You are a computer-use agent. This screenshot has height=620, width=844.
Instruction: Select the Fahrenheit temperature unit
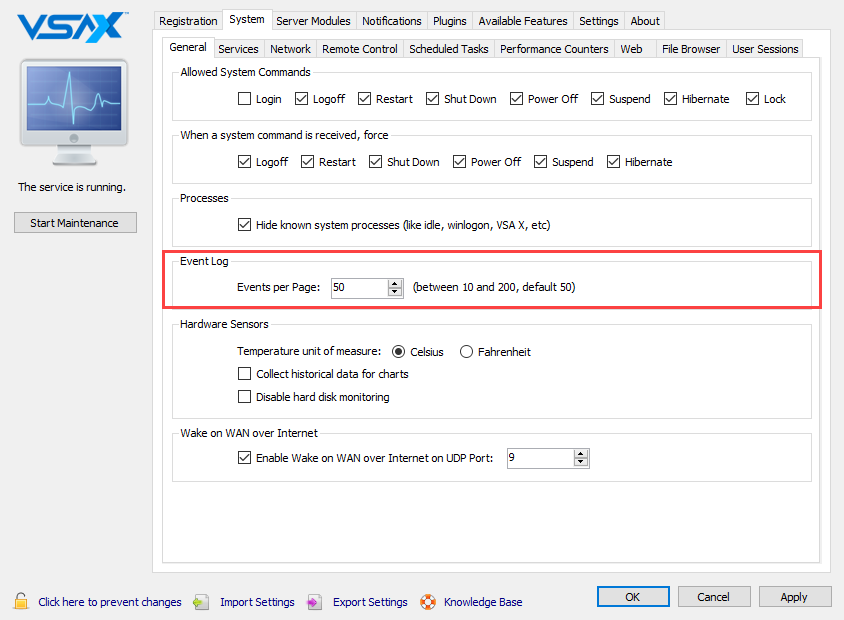pos(466,351)
